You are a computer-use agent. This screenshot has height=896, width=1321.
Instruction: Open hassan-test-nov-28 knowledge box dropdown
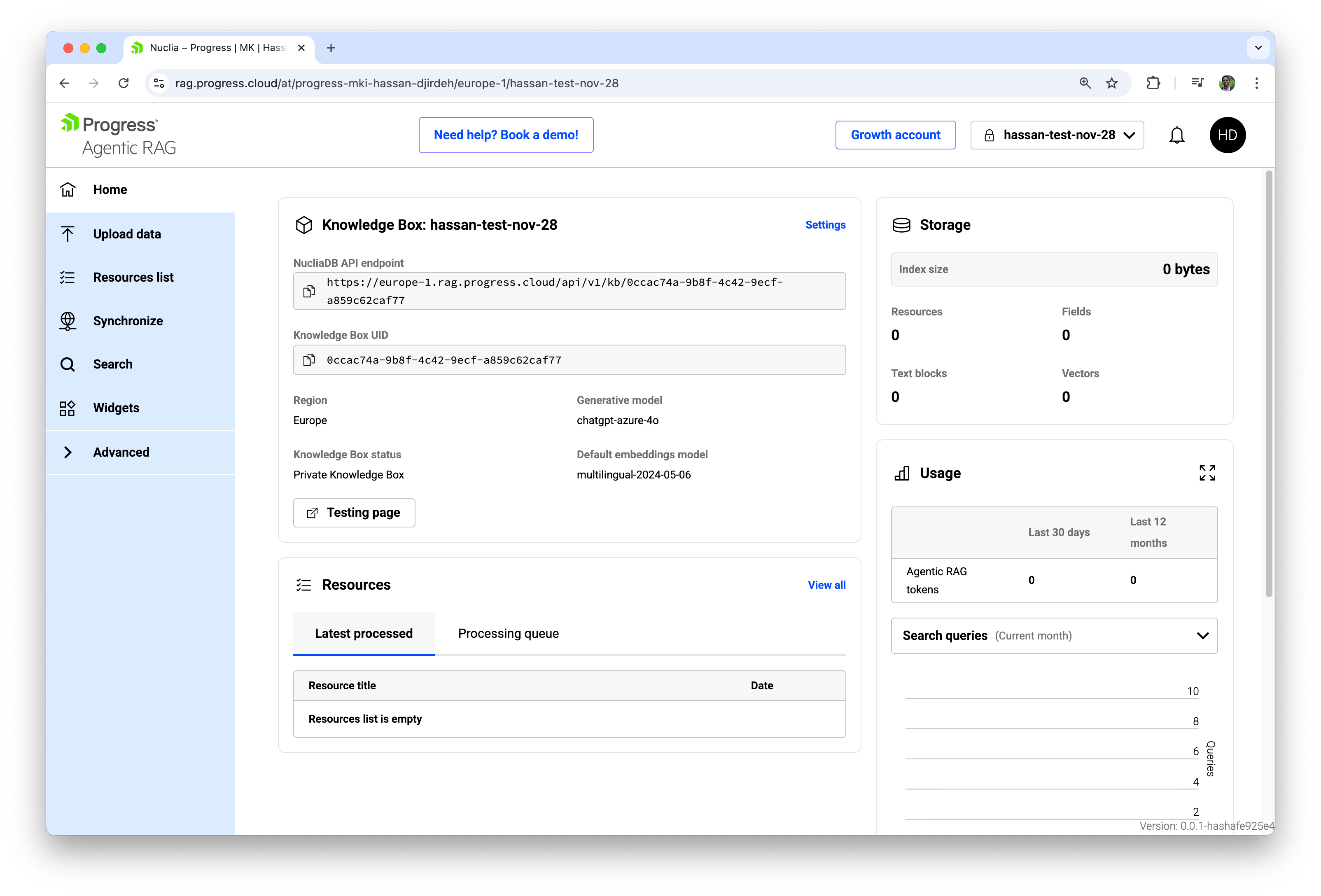pos(1057,135)
